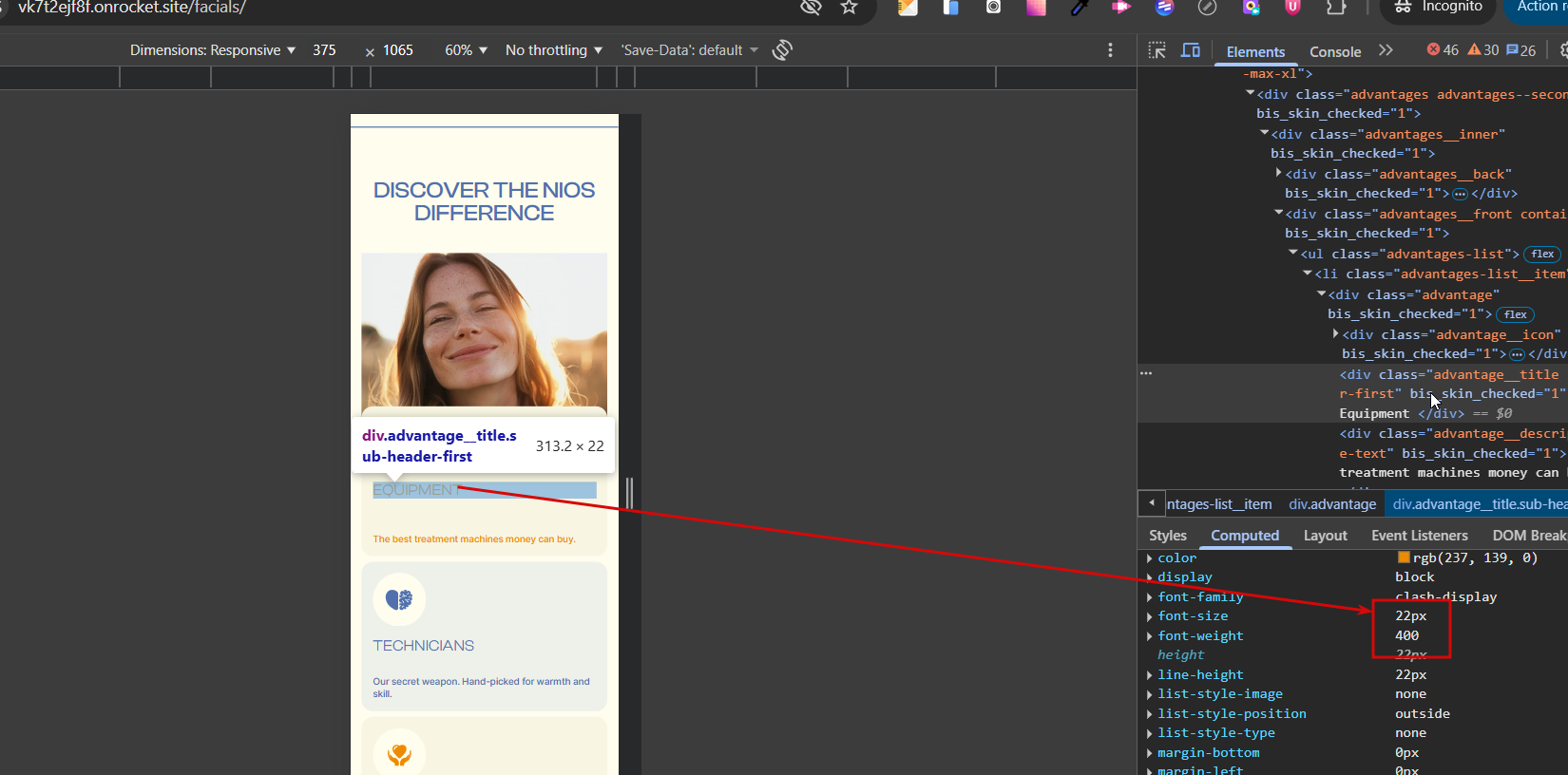Open the 60% zoom dropdown
Viewport: 1568px width, 775px height.
[x=466, y=50]
